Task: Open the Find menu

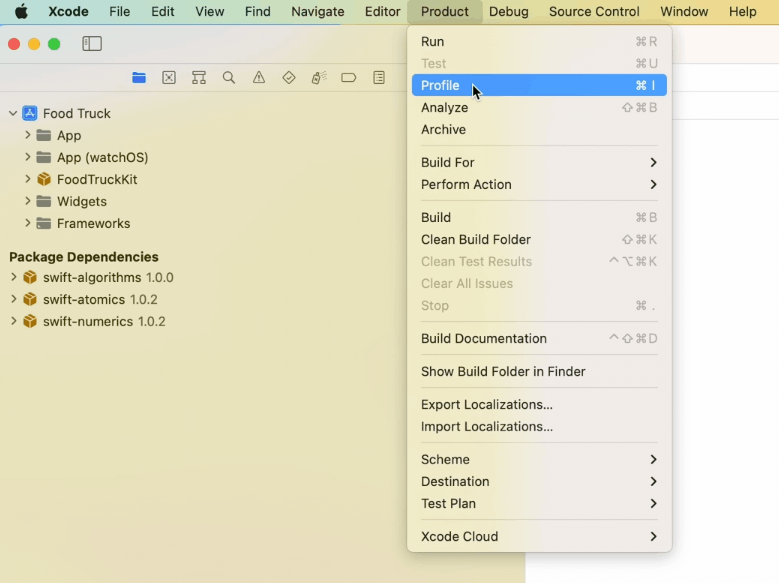Action: point(257,11)
